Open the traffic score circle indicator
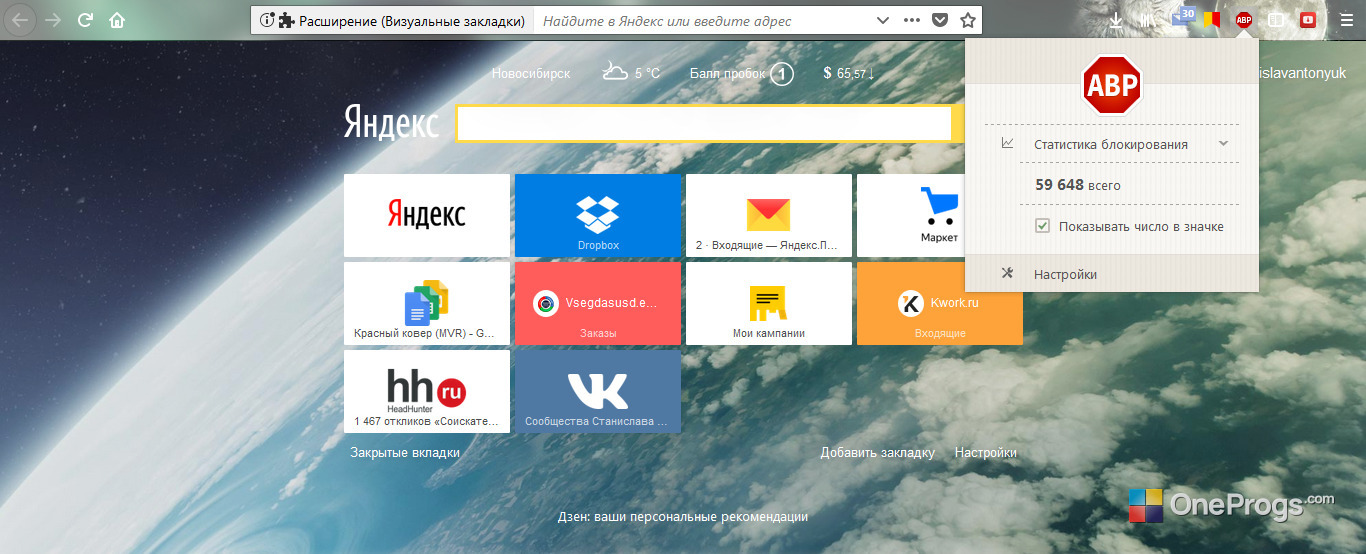 pos(783,73)
